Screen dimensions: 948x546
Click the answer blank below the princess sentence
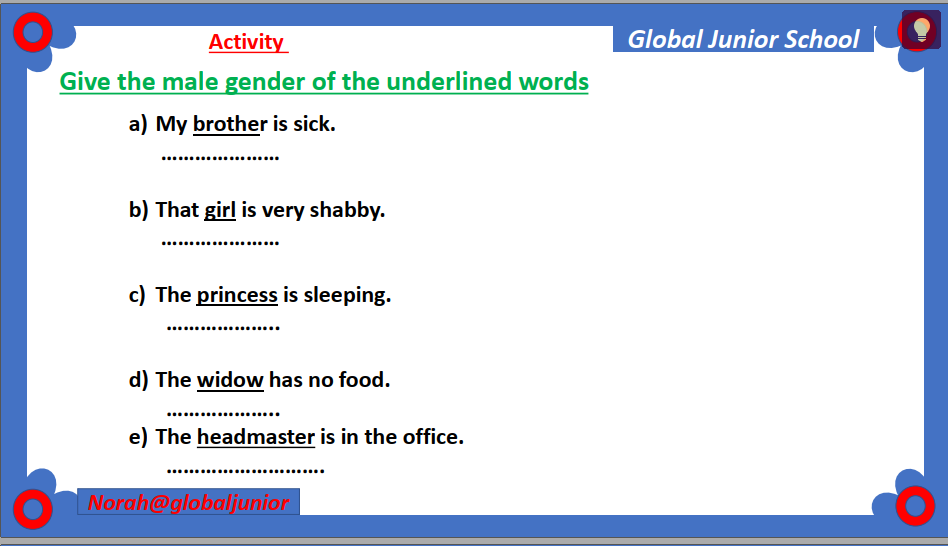coord(223,326)
